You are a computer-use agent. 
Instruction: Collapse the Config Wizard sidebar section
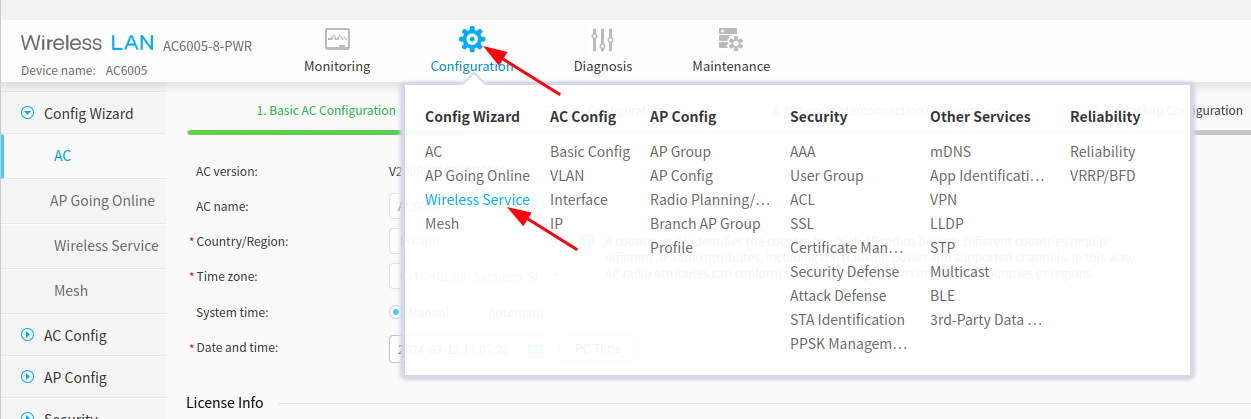click(x=27, y=114)
